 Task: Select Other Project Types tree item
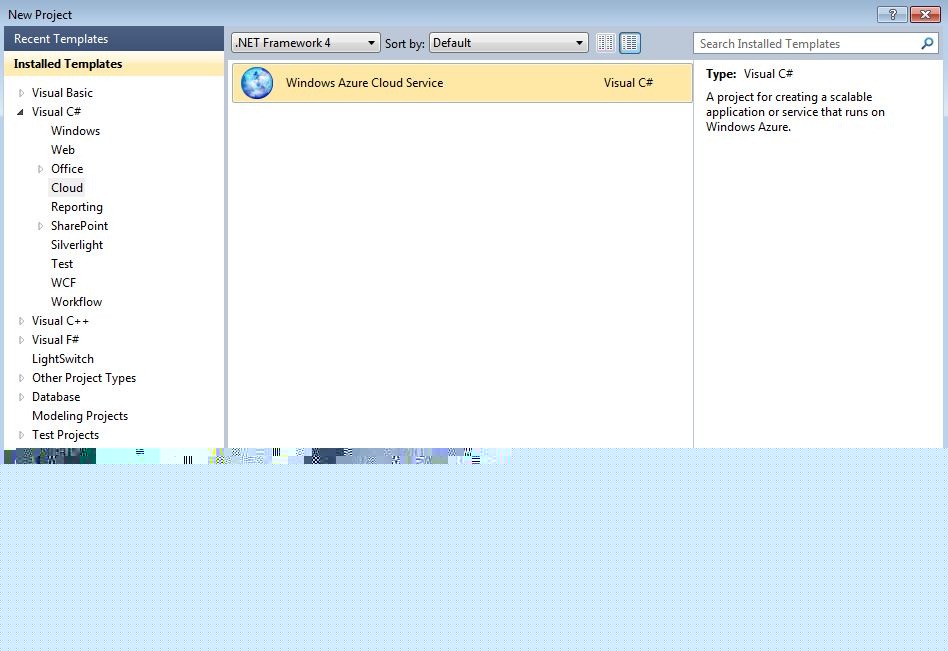[84, 378]
